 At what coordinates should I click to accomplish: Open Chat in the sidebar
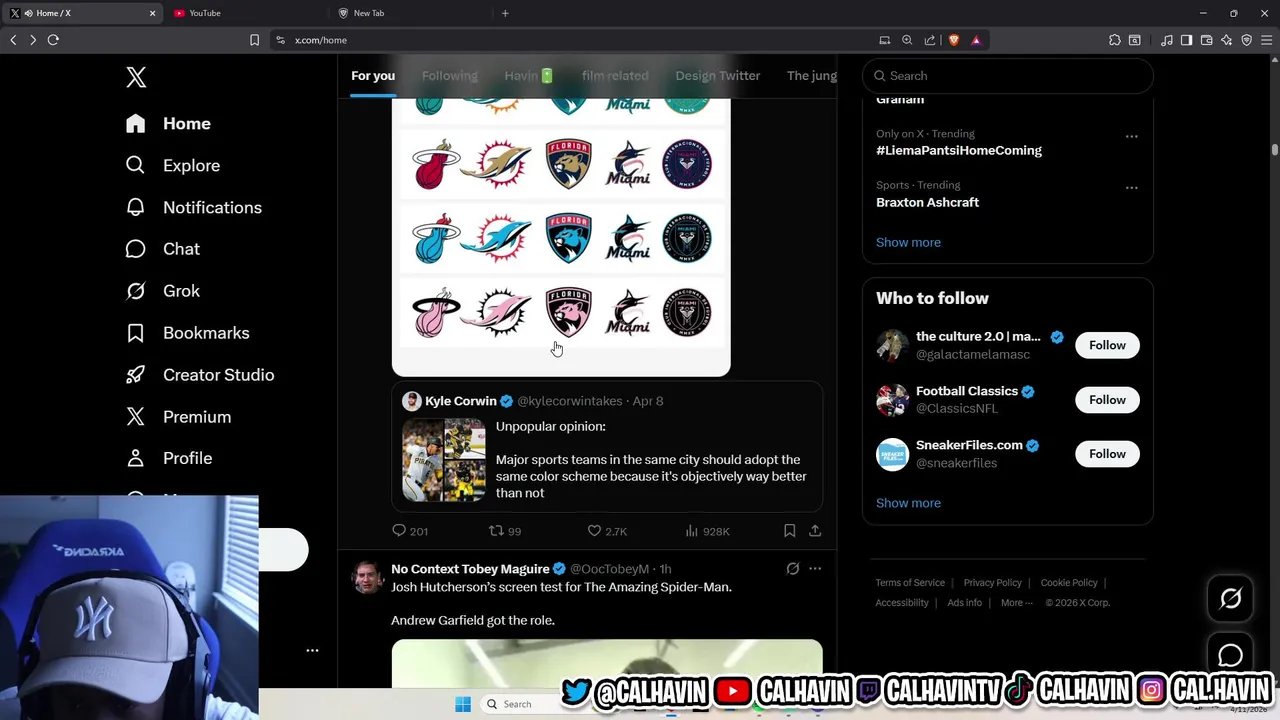pyautogui.click(x=162, y=249)
